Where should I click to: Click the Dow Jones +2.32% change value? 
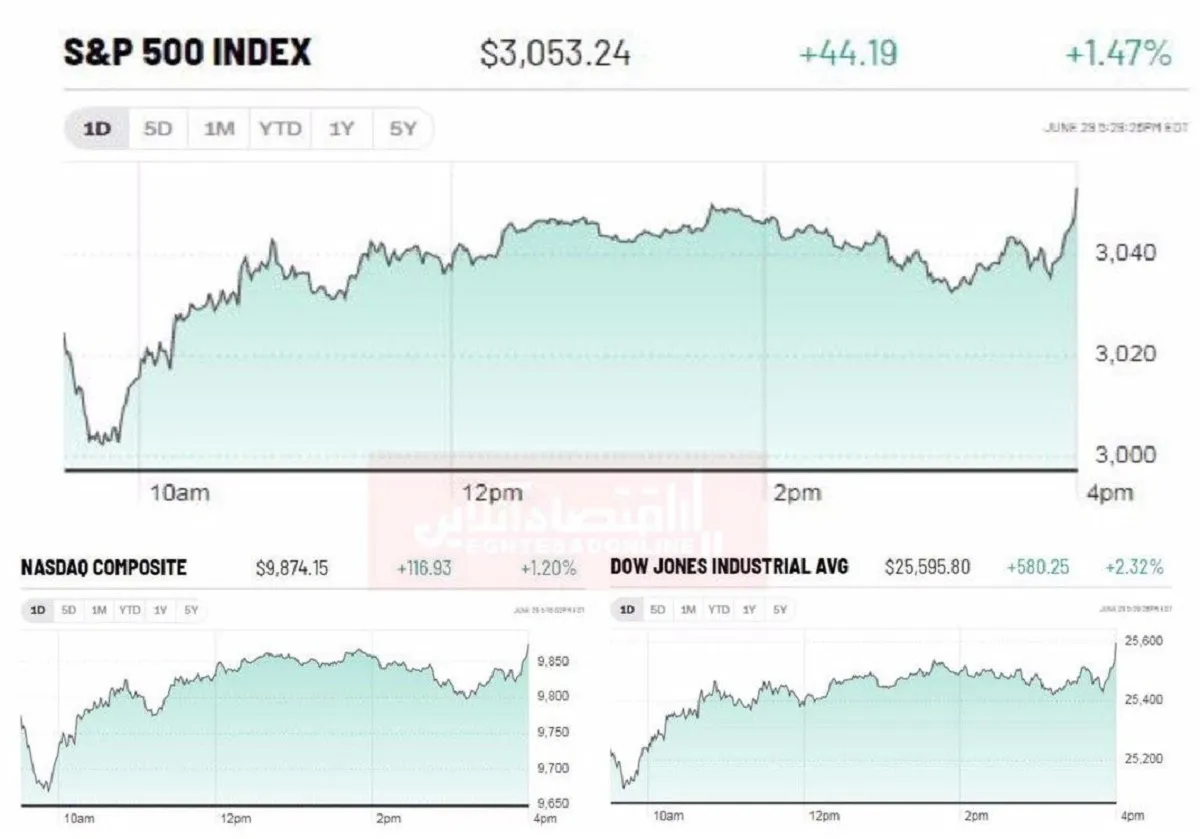pyautogui.click(x=1134, y=567)
